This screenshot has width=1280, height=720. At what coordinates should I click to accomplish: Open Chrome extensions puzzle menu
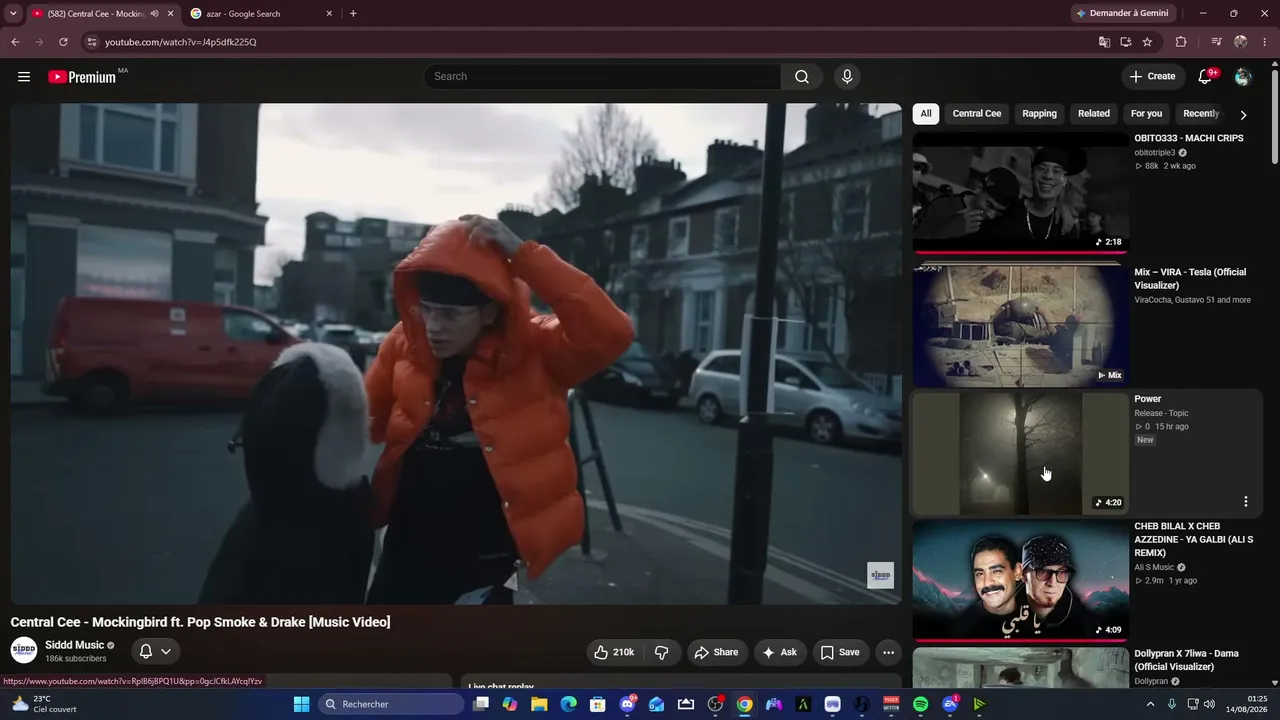point(1181,42)
